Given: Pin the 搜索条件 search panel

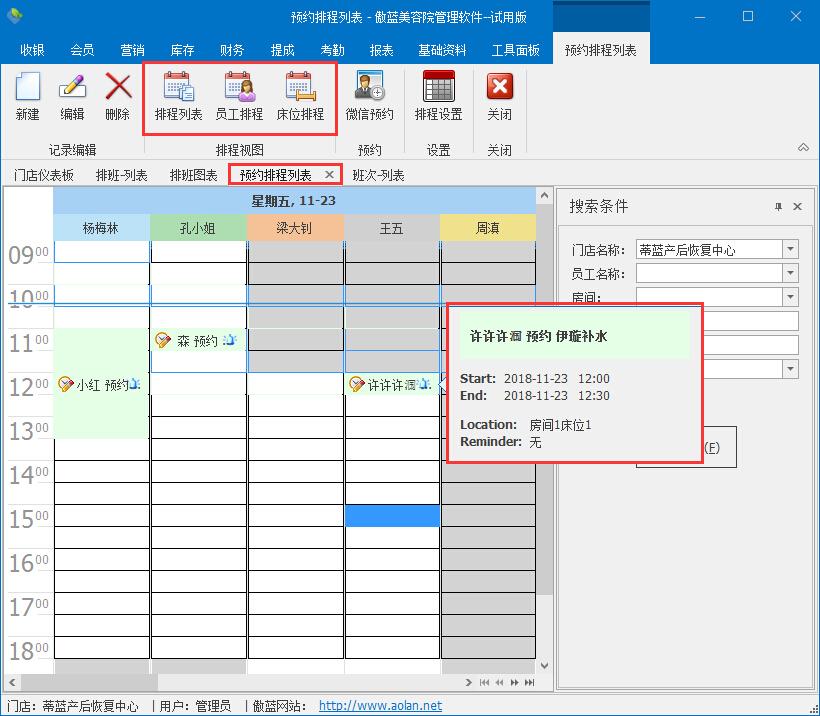Looking at the screenshot, I should [778, 207].
